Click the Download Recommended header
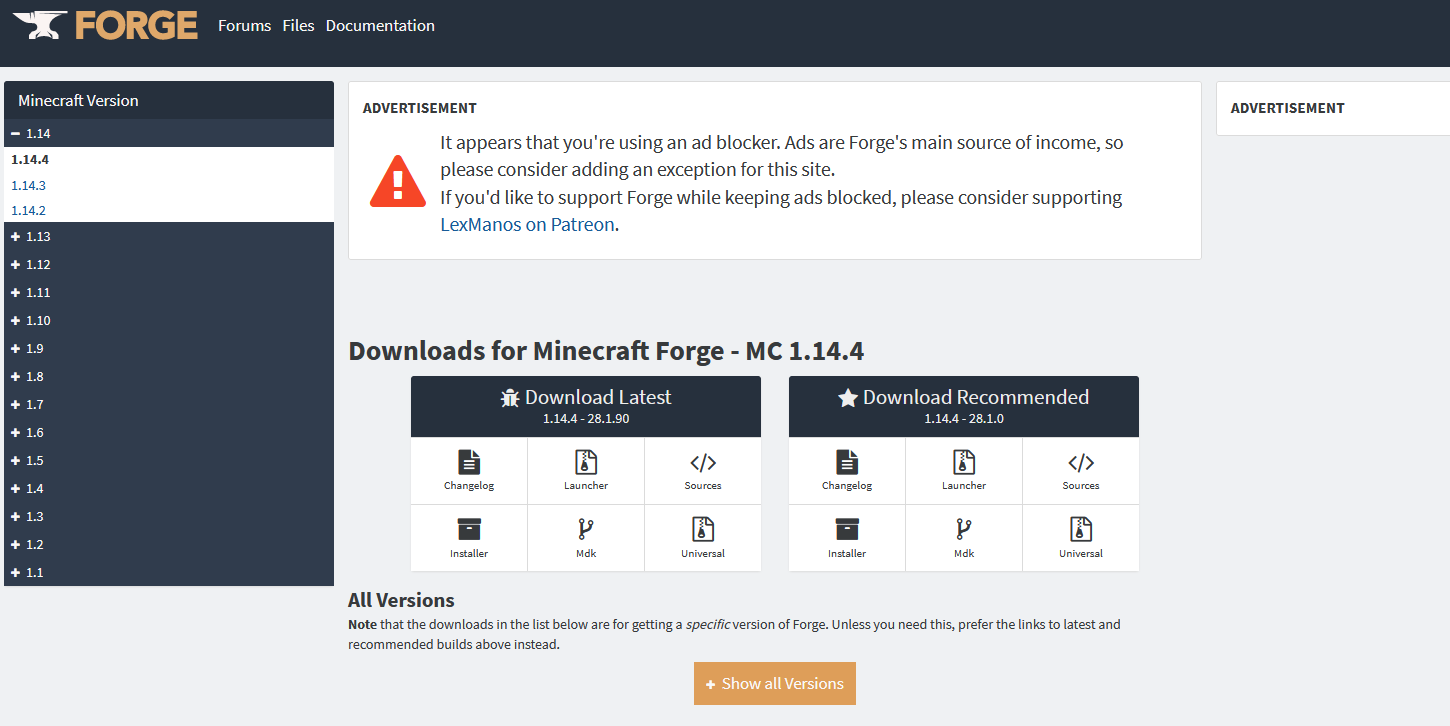This screenshot has height=726, width=1450. coord(964,406)
